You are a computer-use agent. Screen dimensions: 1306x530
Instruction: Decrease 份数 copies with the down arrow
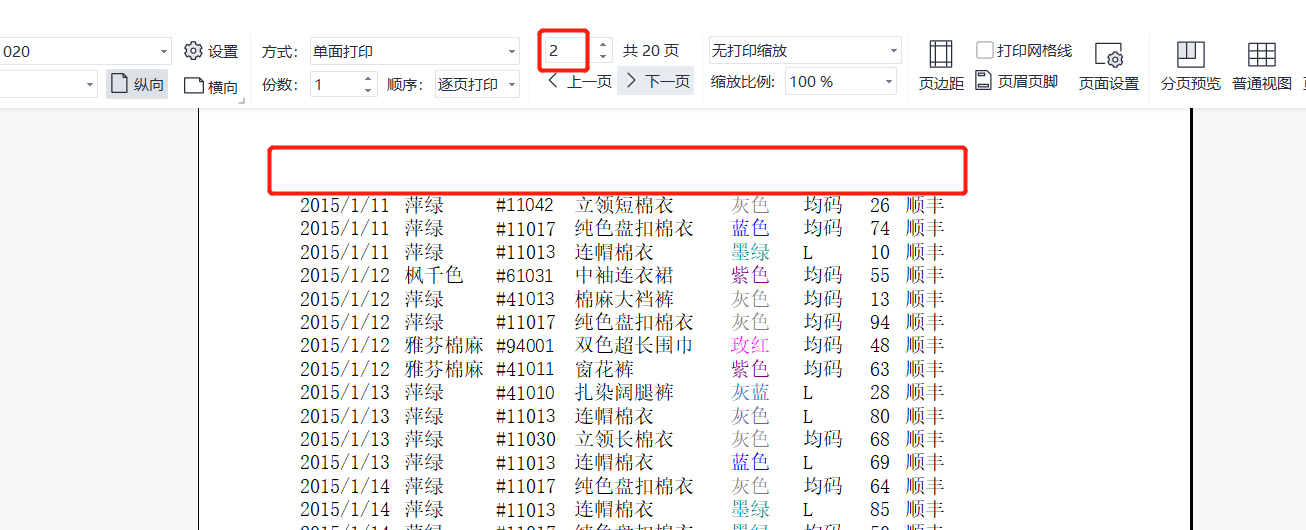[x=368, y=90]
